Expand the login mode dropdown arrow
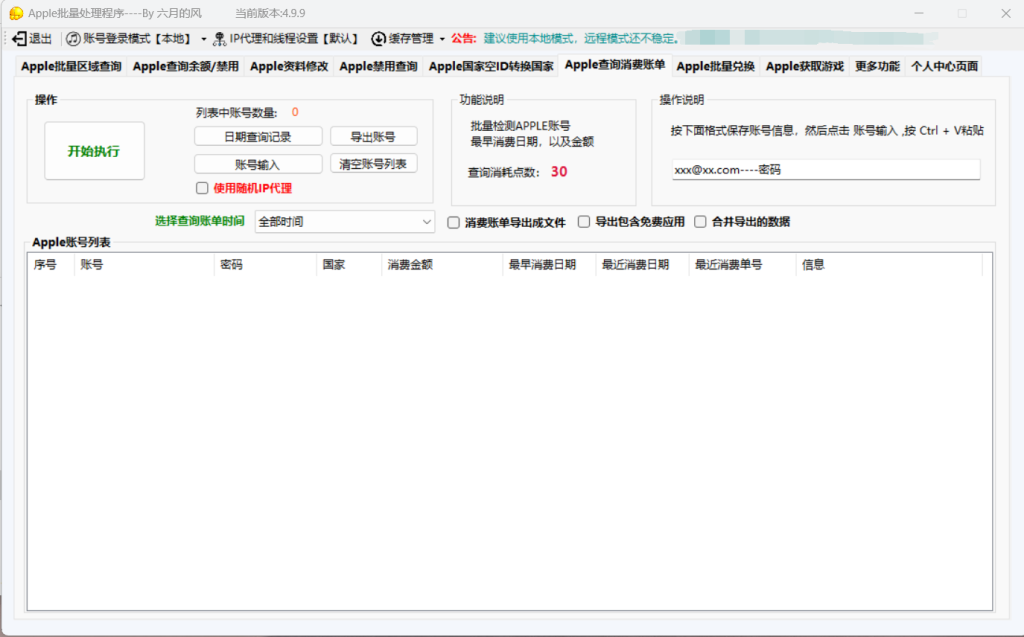1024x637 pixels. coord(204,39)
